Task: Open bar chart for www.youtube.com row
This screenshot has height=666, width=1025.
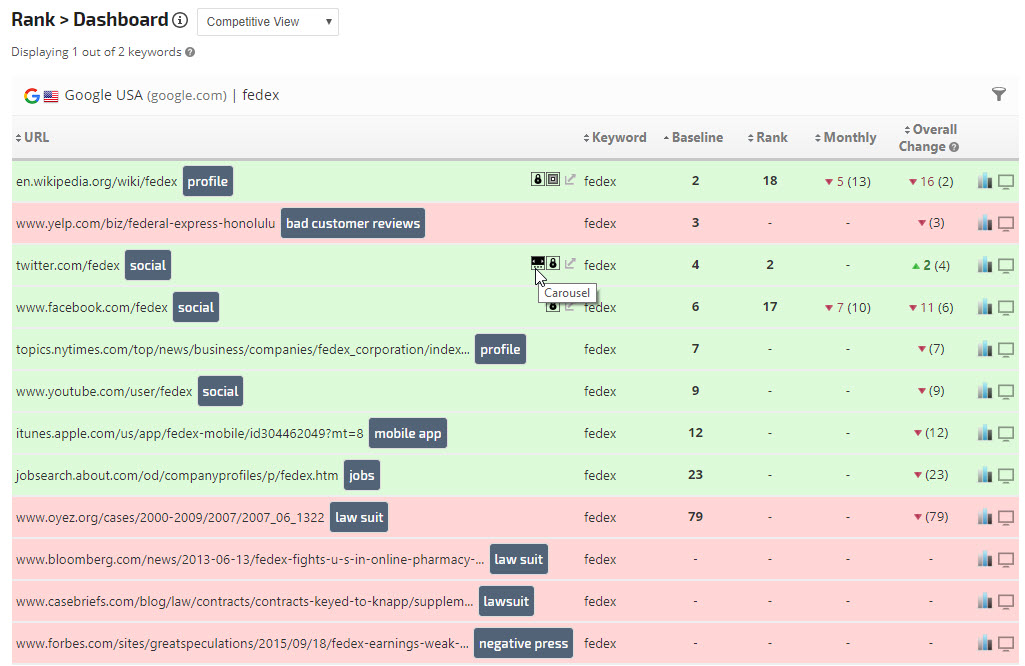Action: tap(985, 391)
